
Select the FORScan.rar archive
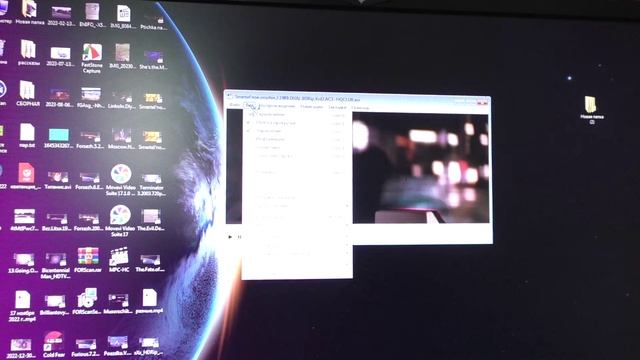coord(88,260)
